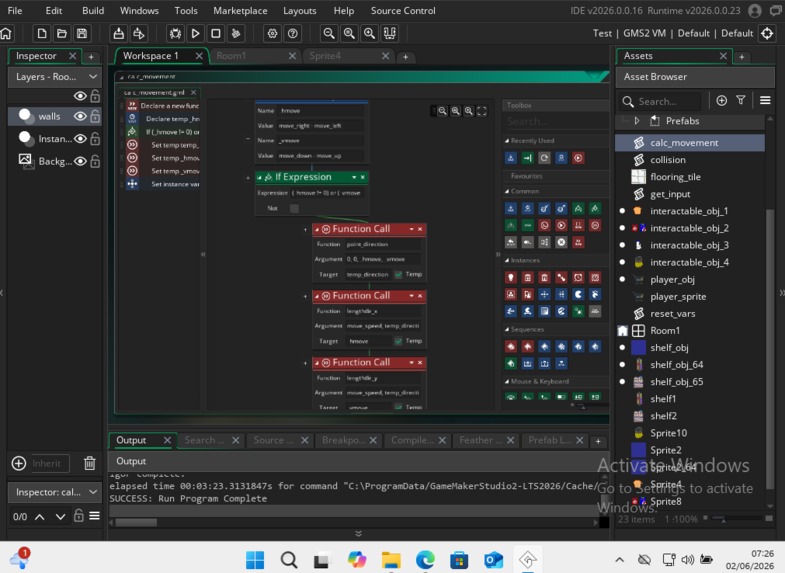Lock the Background layer
This screenshot has width=785, height=573.
[95, 161]
